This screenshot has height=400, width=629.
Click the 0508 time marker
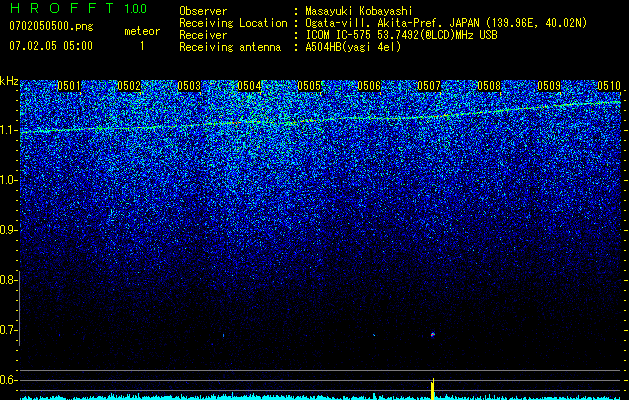(489, 86)
